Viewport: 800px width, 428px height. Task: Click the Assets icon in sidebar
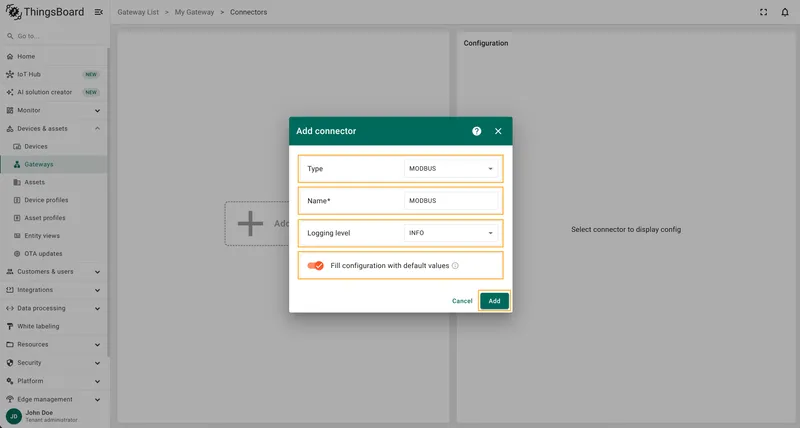point(17,182)
